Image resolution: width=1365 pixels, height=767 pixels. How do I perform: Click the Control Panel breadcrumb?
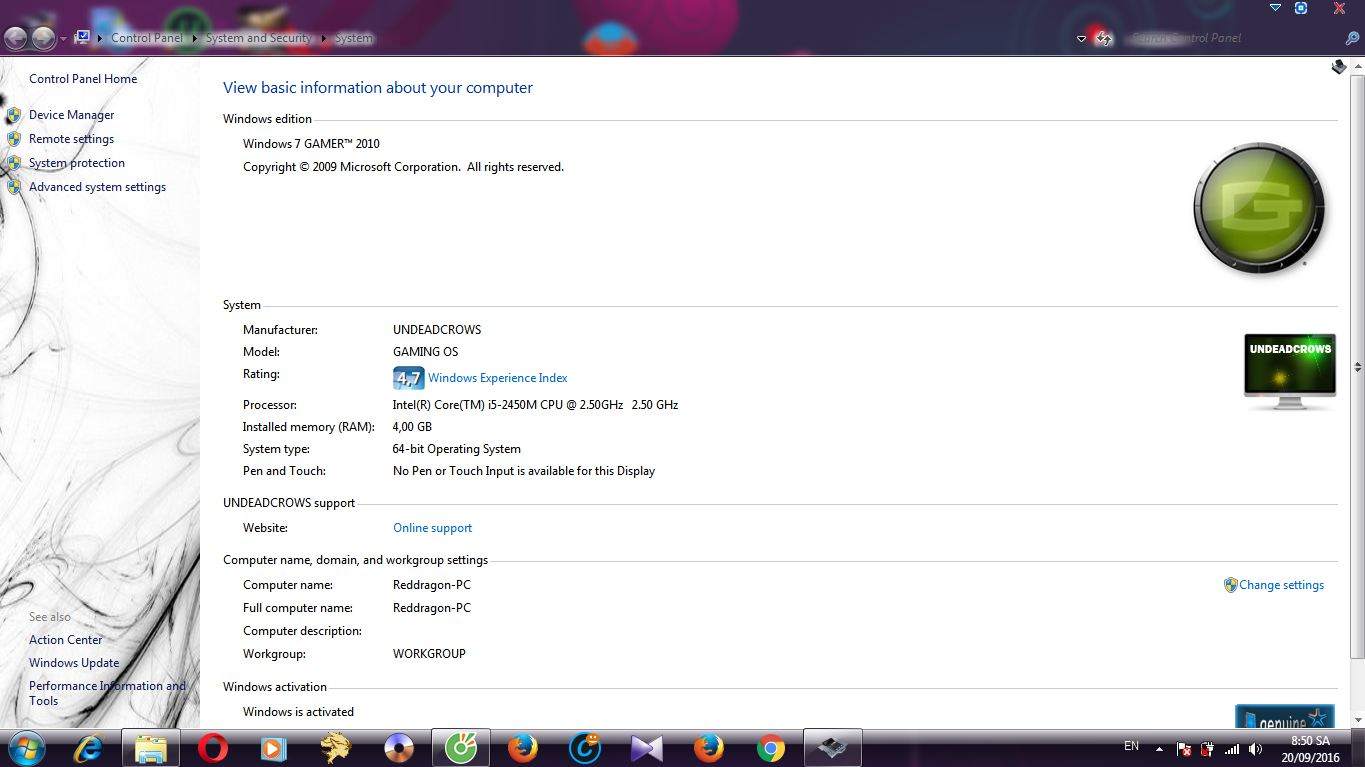coord(147,38)
